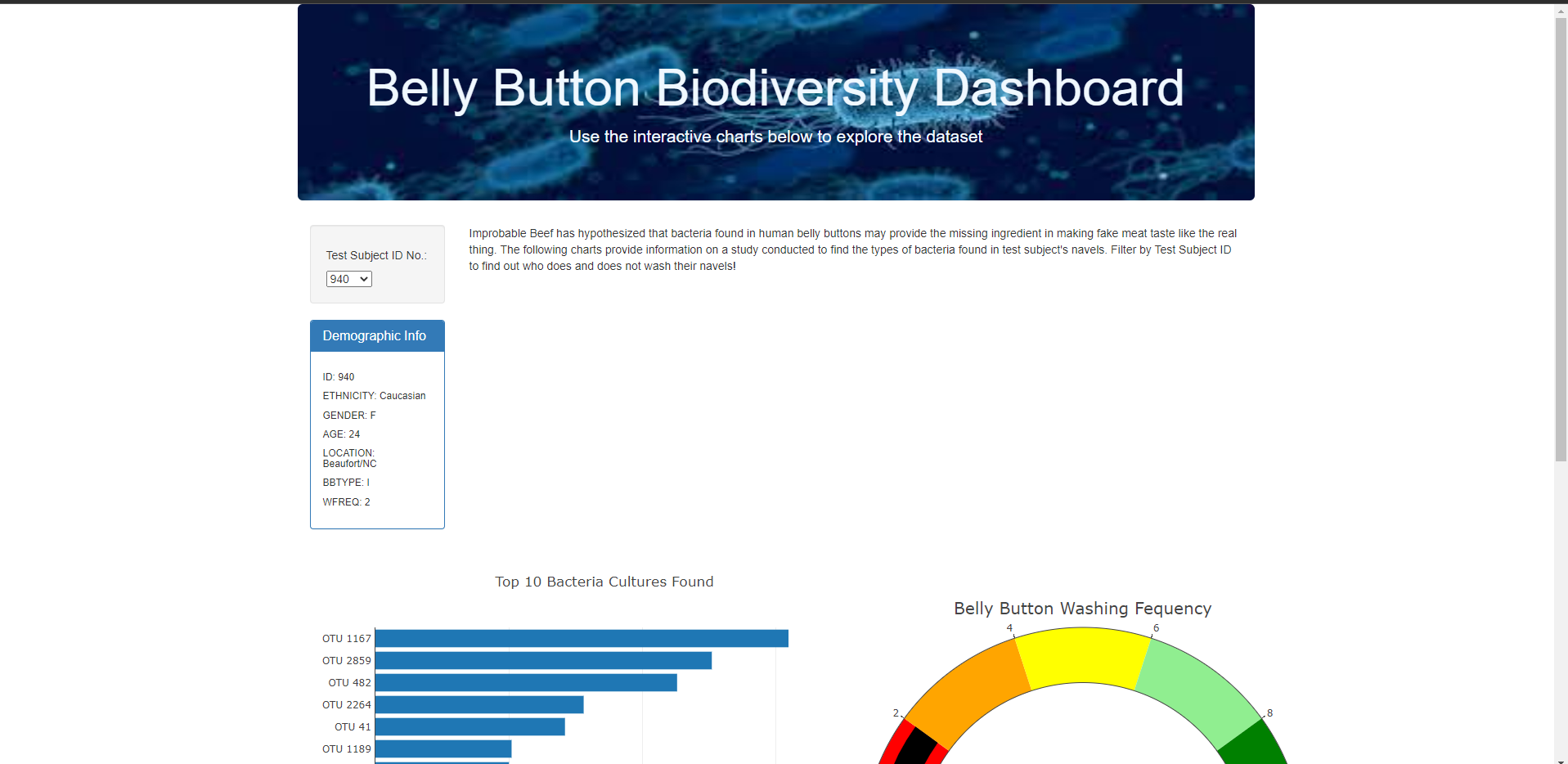Click the WFREQ: 2 entry in Demographic Info
This screenshot has height=764, width=1568.
pos(345,501)
